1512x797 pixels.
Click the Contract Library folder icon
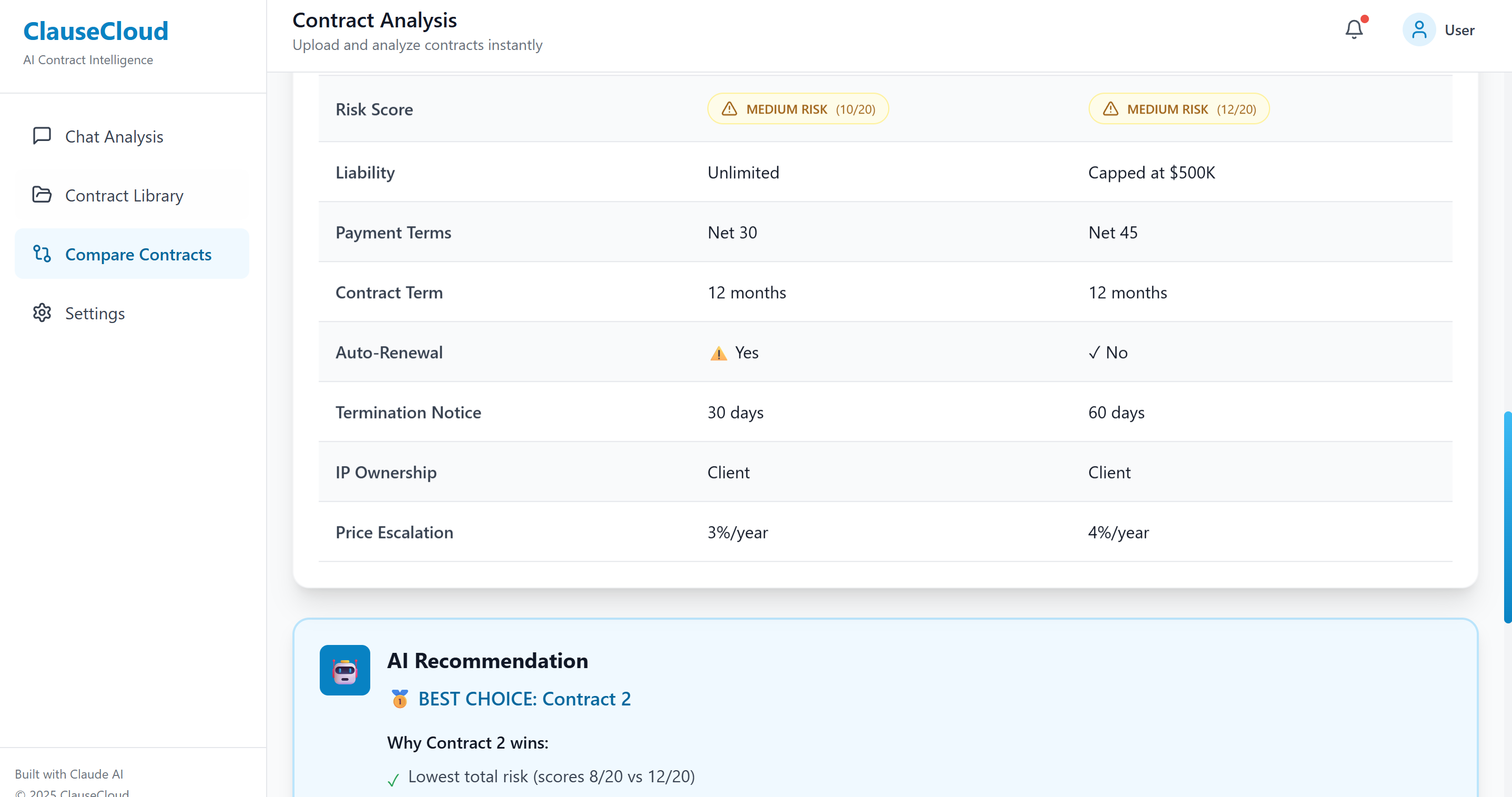pos(42,195)
